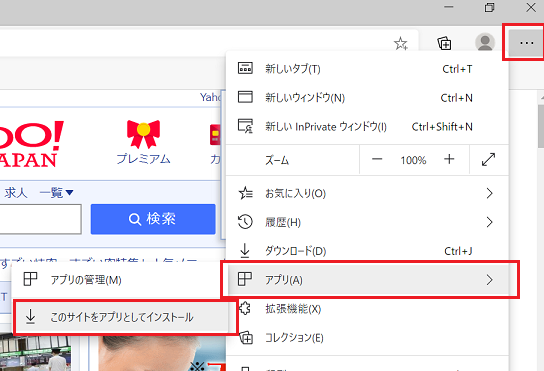This screenshot has width=544, height=371.
Task: Add this page to favorites star icon
Action: tap(401, 44)
